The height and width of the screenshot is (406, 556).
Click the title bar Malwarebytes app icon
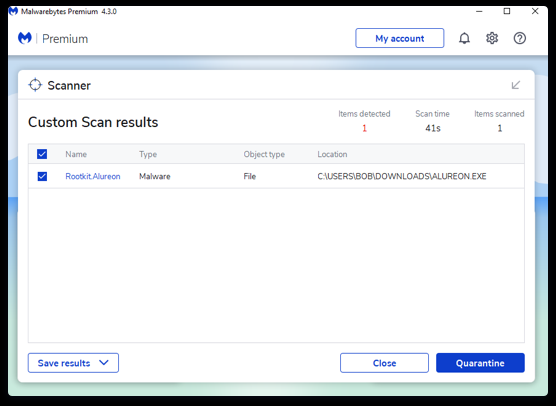click(x=13, y=12)
